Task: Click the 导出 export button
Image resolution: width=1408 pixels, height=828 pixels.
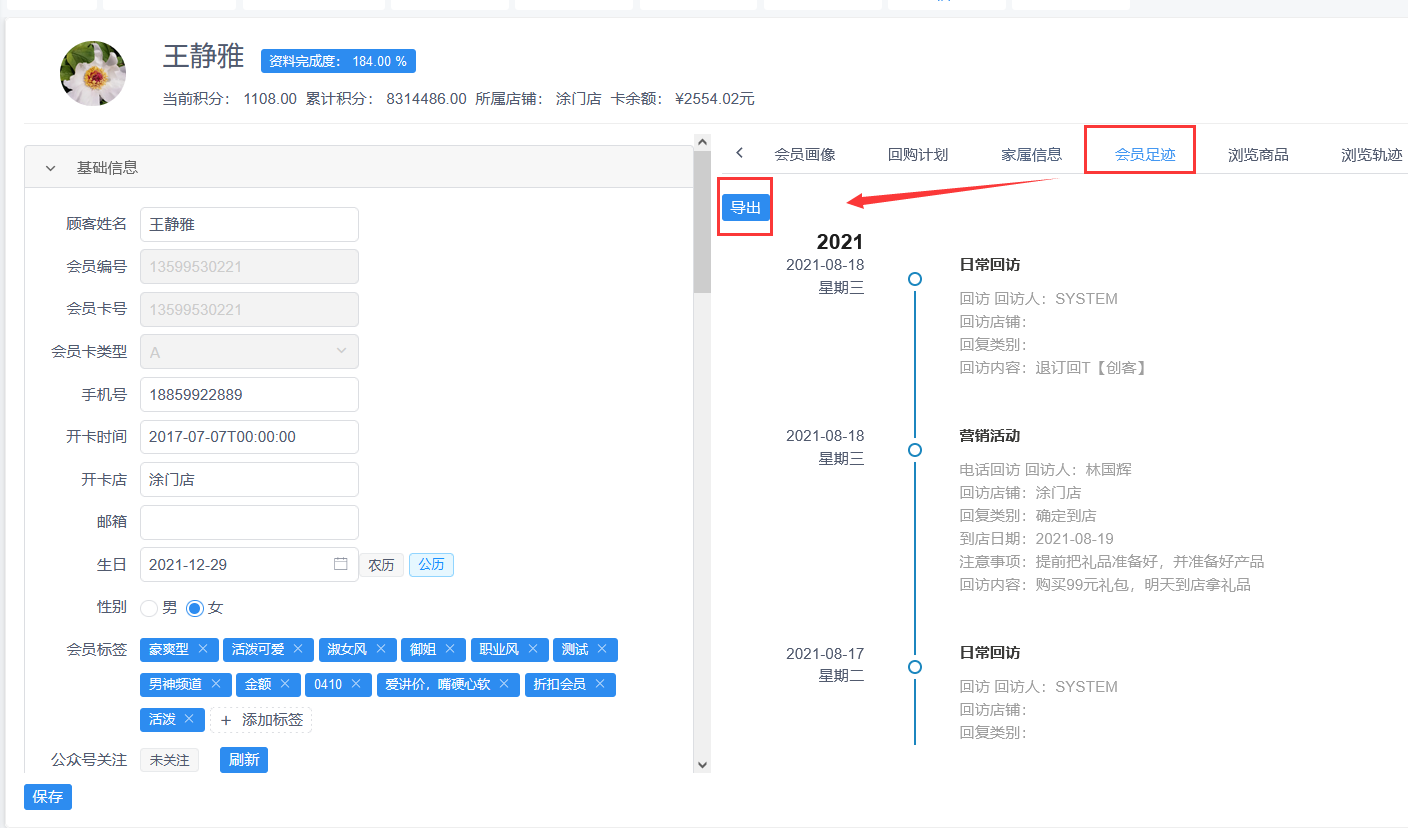Action: [746, 207]
